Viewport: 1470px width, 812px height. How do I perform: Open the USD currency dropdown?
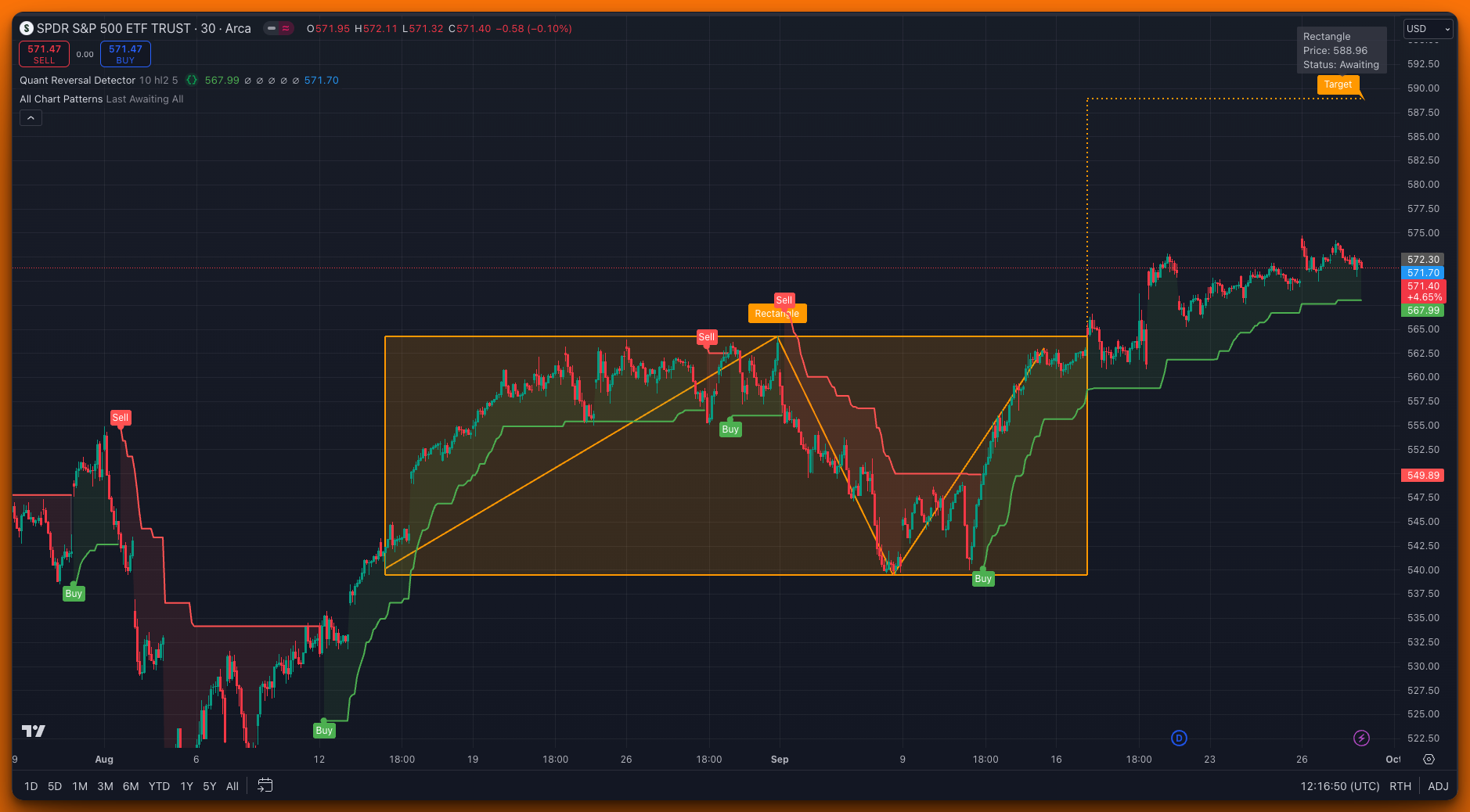click(x=1428, y=29)
